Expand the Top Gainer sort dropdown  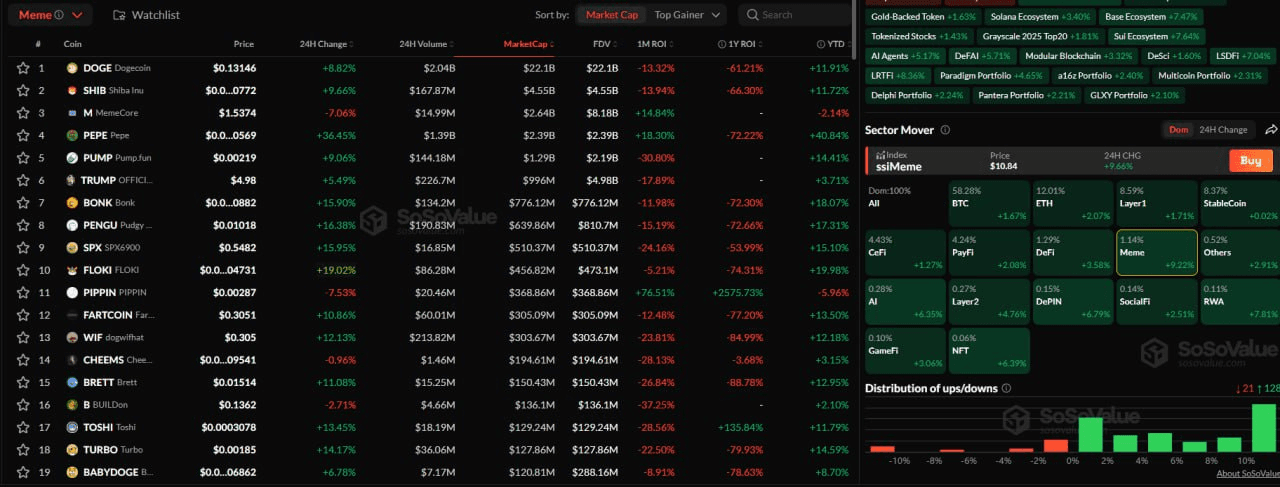coord(689,15)
